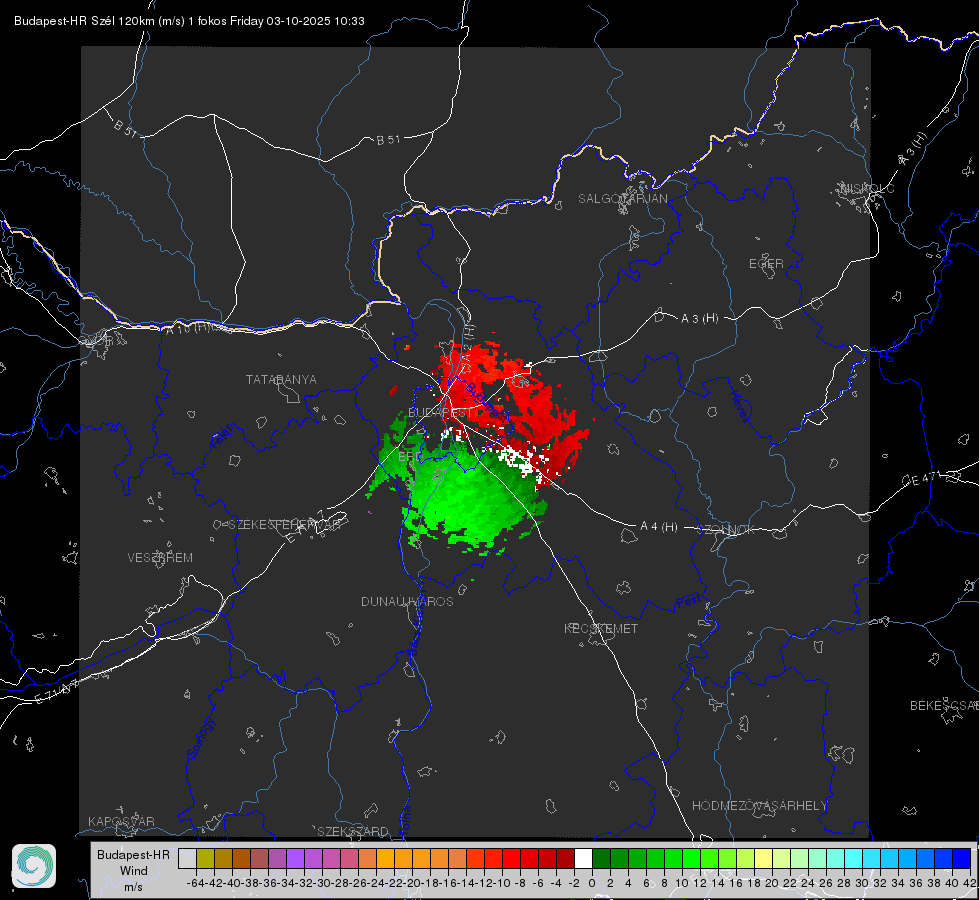Select the VESZPRÉM city label
Image resolution: width=979 pixels, height=900 pixels.
coord(160,557)
